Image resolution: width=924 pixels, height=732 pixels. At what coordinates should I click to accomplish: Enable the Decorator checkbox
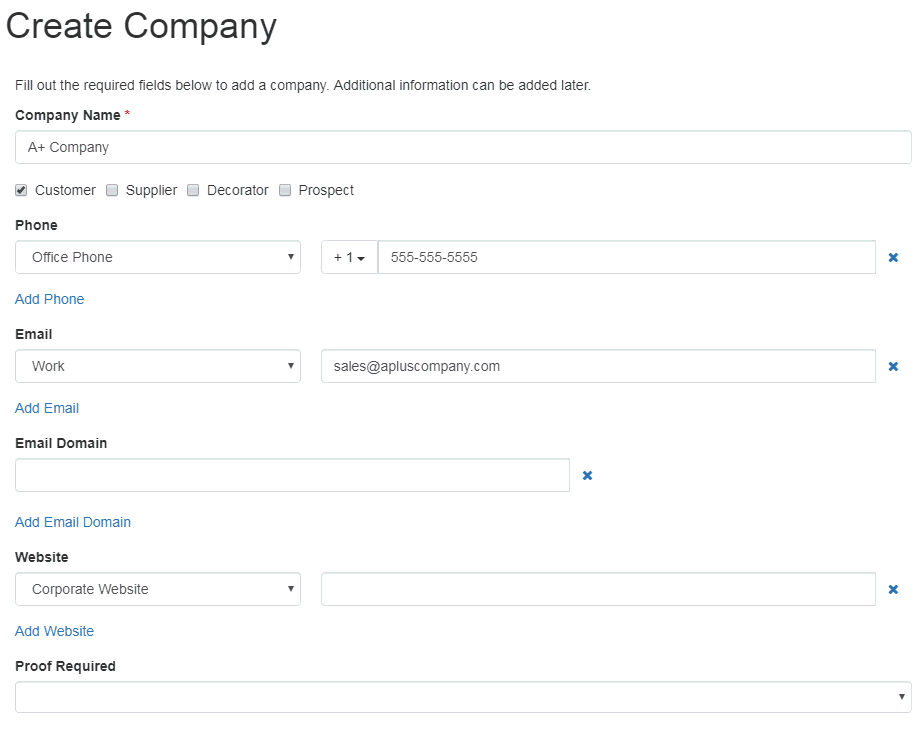tap(193, 190)
